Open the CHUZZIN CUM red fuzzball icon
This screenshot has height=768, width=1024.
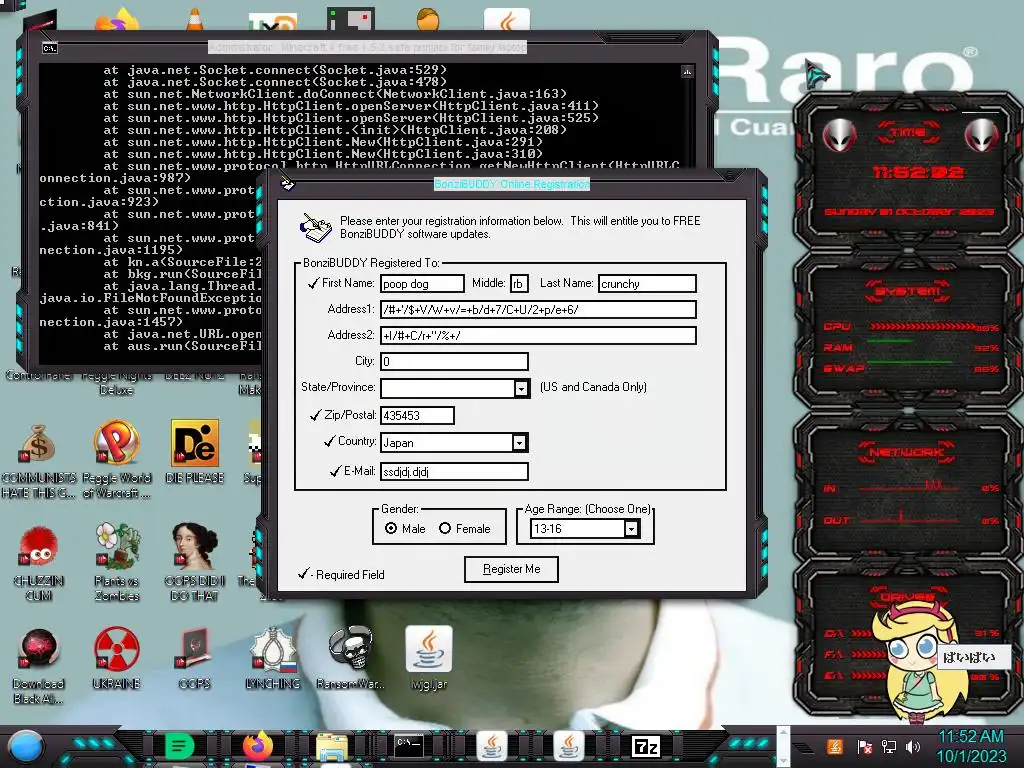[x=39, y=547]
